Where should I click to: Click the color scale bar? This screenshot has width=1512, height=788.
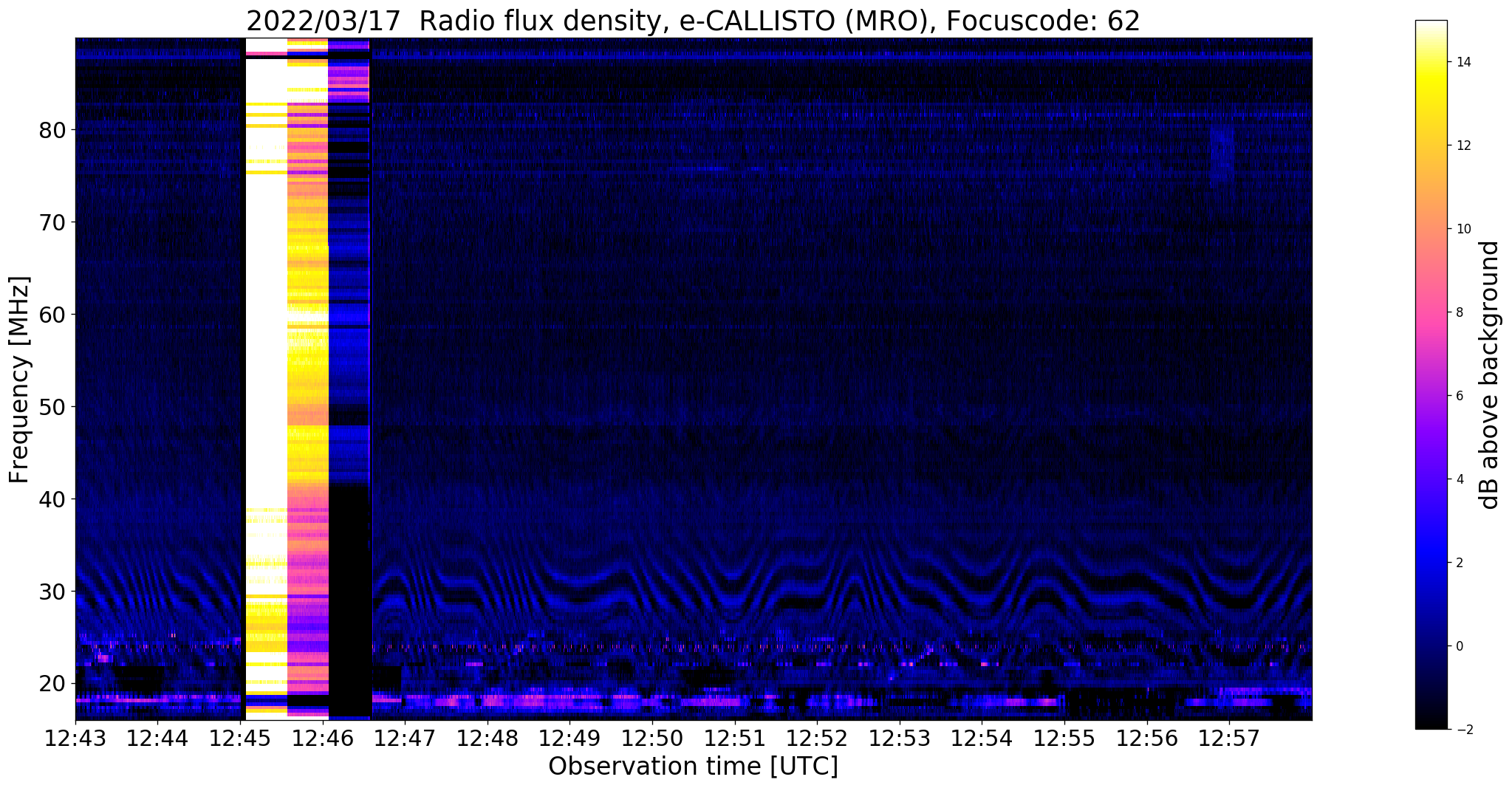click(x=1431, y=375)
